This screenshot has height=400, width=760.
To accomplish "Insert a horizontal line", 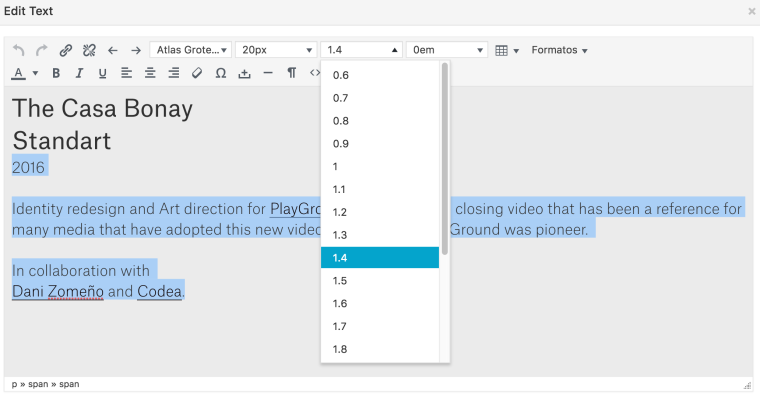I will point(268,73).
